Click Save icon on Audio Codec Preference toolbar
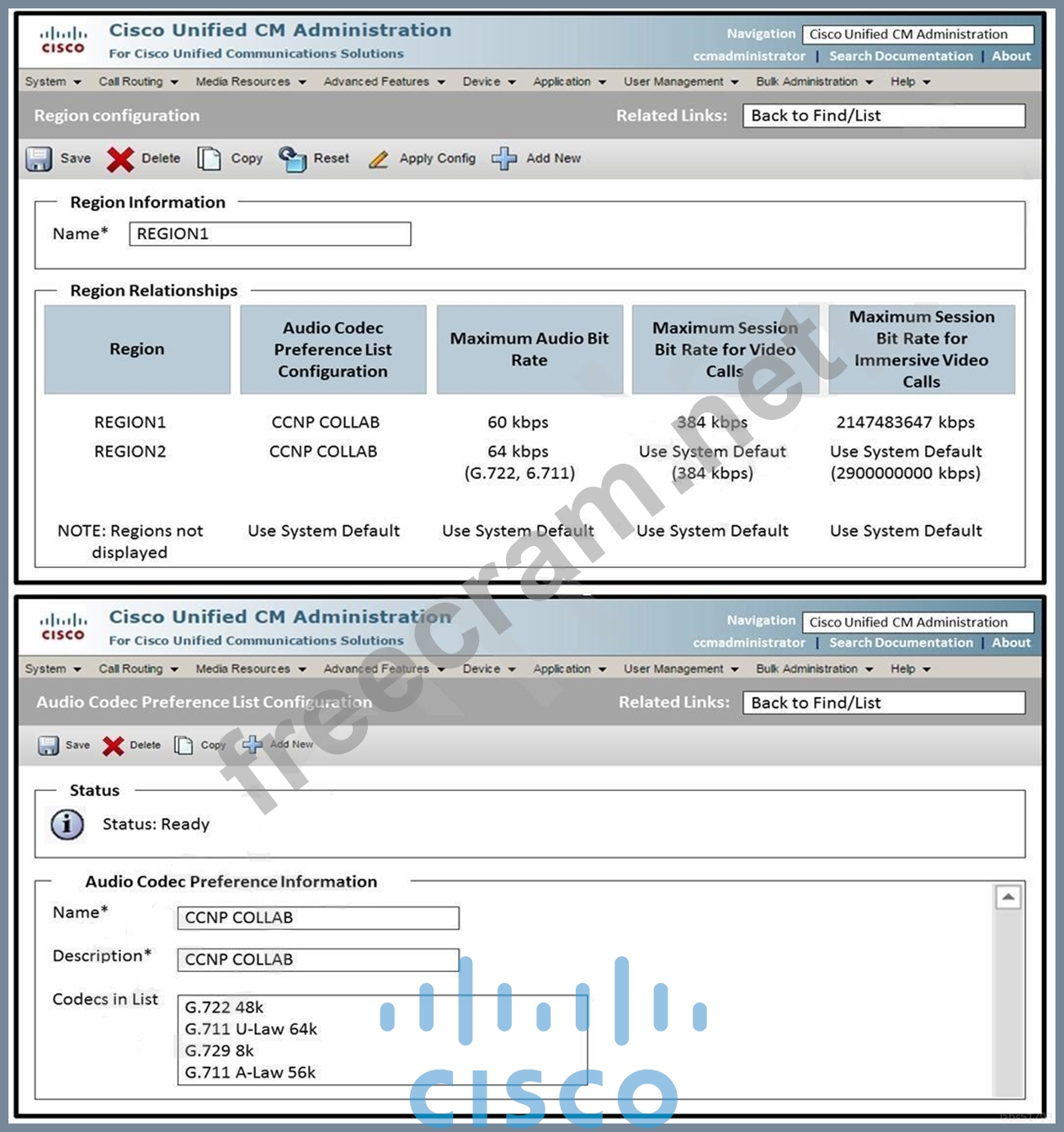Viewport: 1064px width, 1132px height. (48, 746)
